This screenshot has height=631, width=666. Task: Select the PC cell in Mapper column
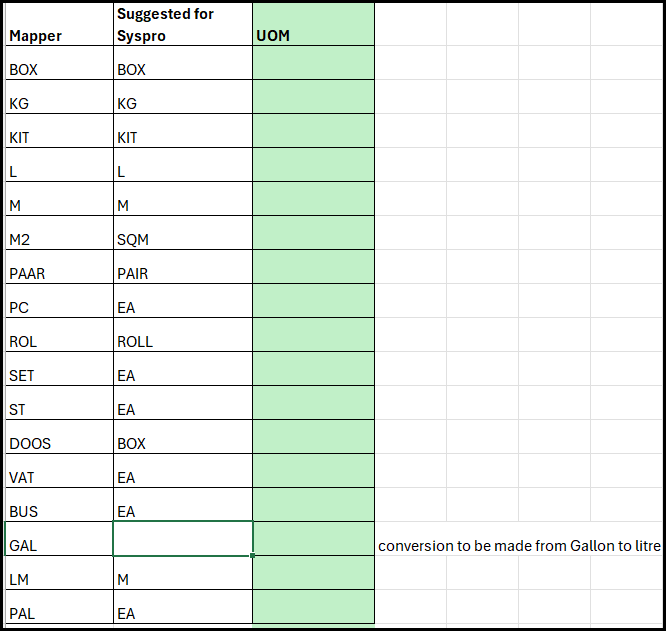pos(58,301)
